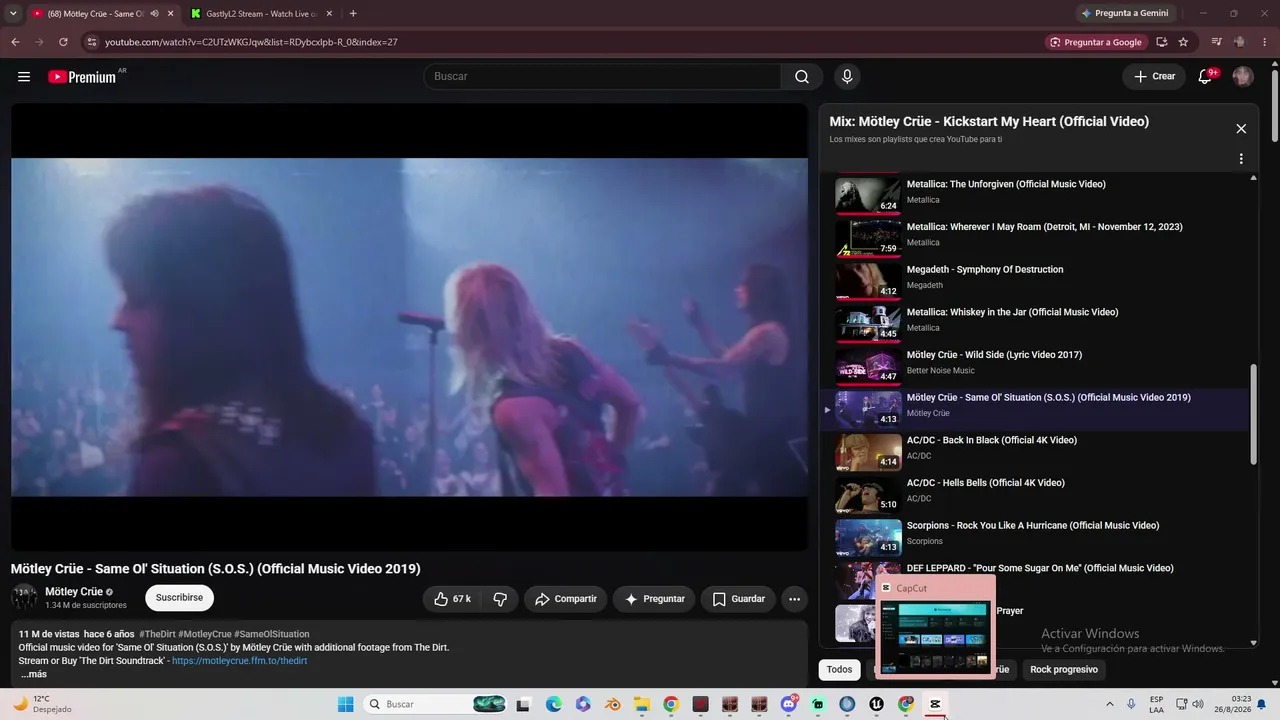1280x720 pixels.
Task: Open more actions menu under video
Action: click(x=794, y=599)
